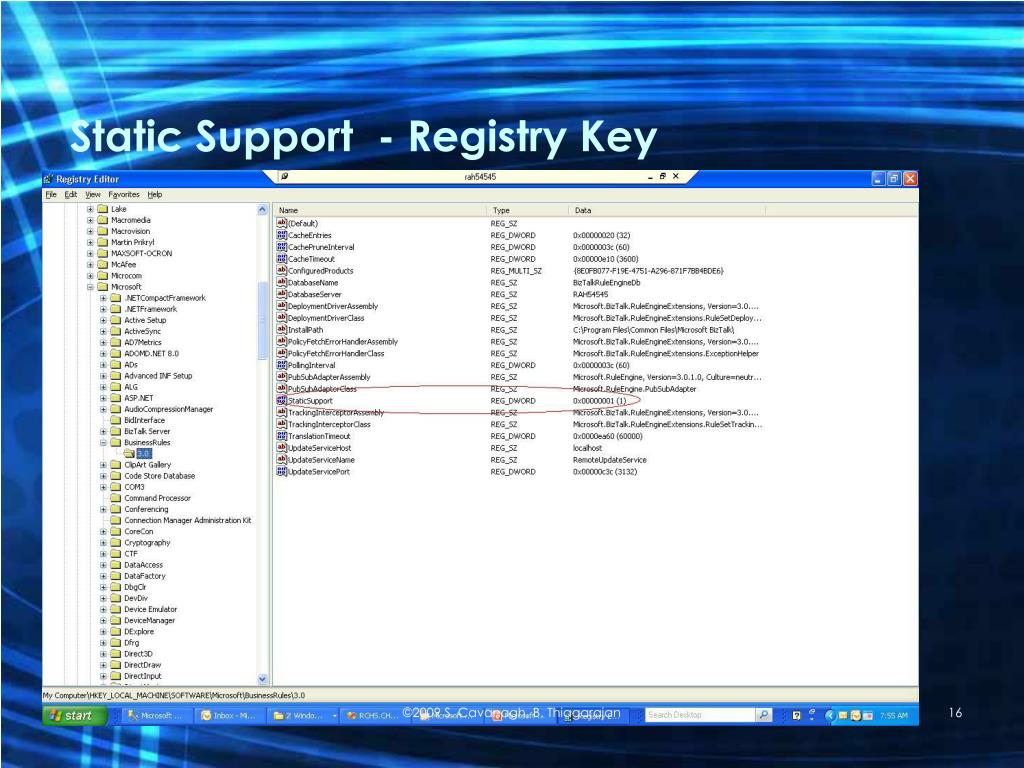Viewport: 1024px width, 768px height.
Task: Click the desktop search magnifier icon
Action: pos(763,715)
